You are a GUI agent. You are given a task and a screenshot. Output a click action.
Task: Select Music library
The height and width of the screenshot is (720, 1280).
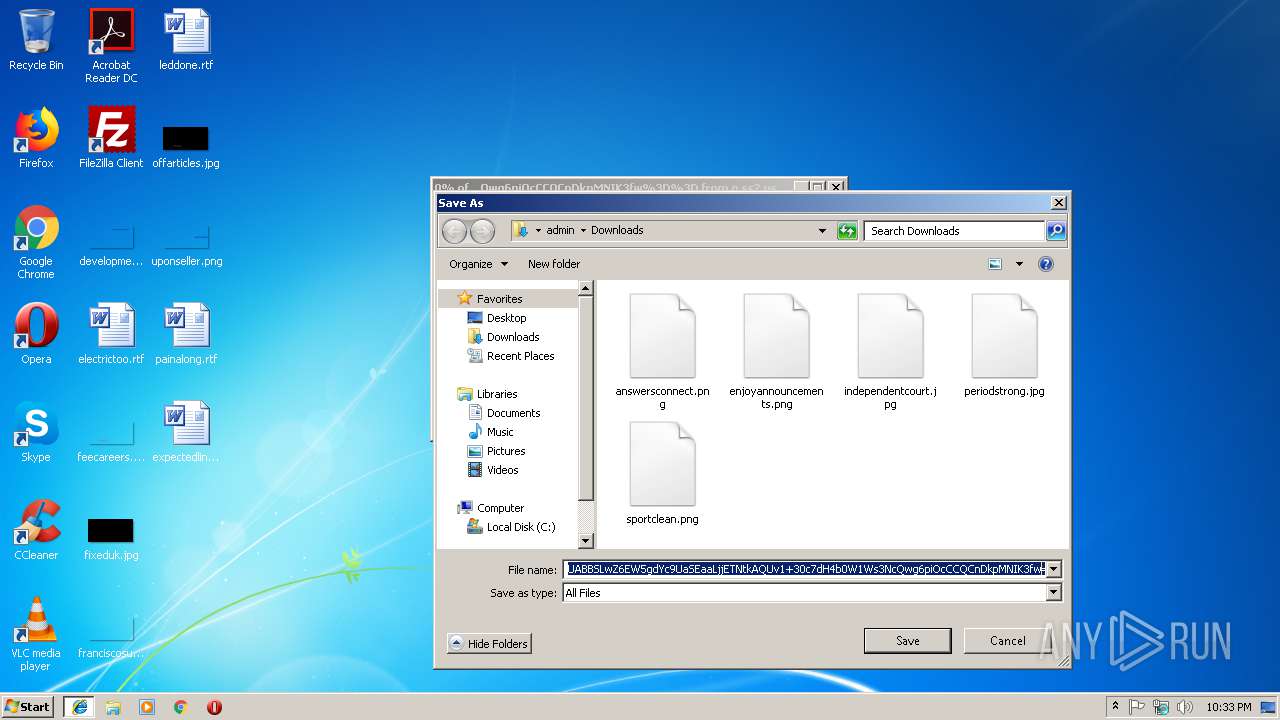click(x=500, y=432)
